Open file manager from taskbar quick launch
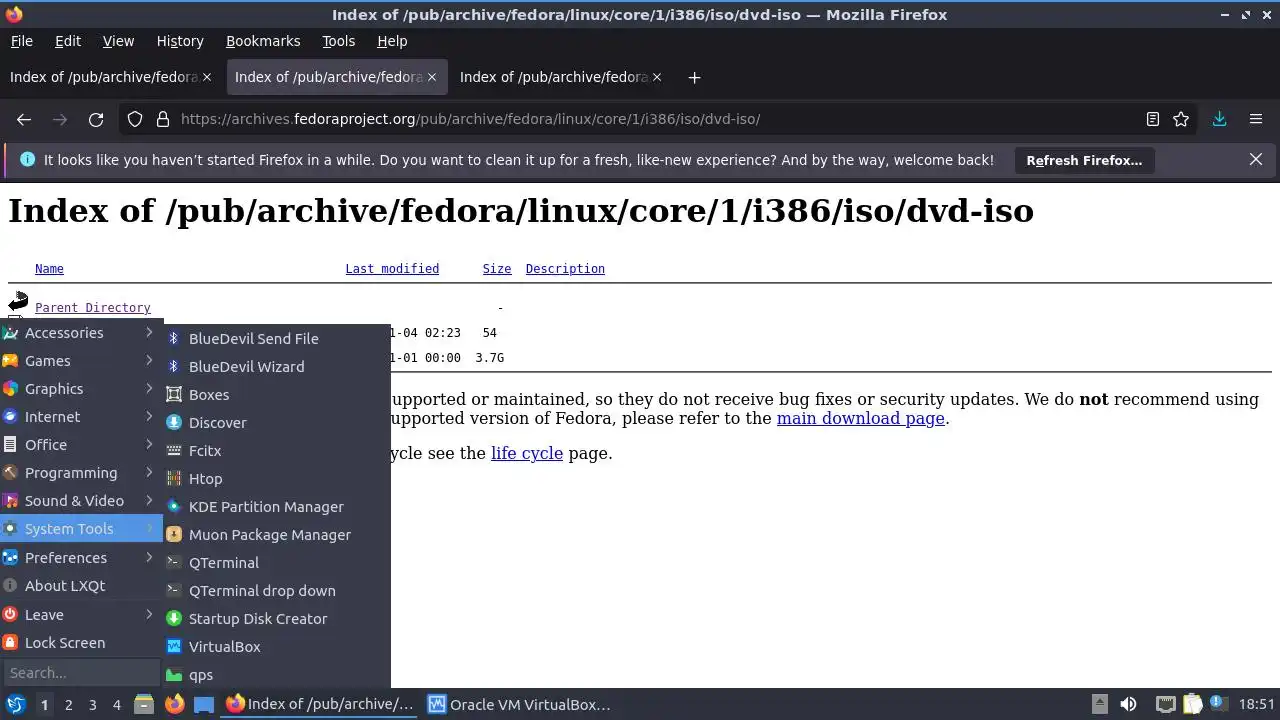 pos(143,704)
